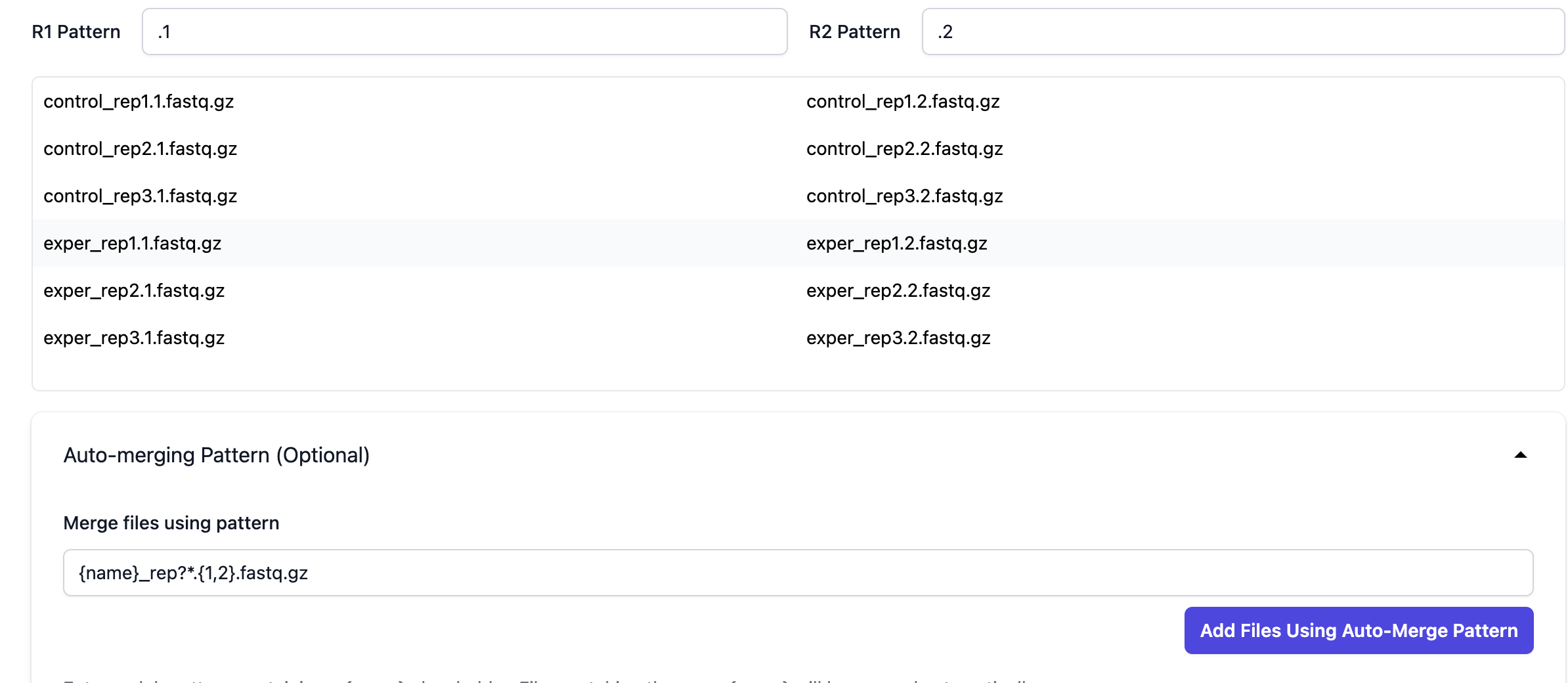Focus the R2 Pattern input field
The width and height of the screenshot is (1568, 683).
coord(1242,32)
